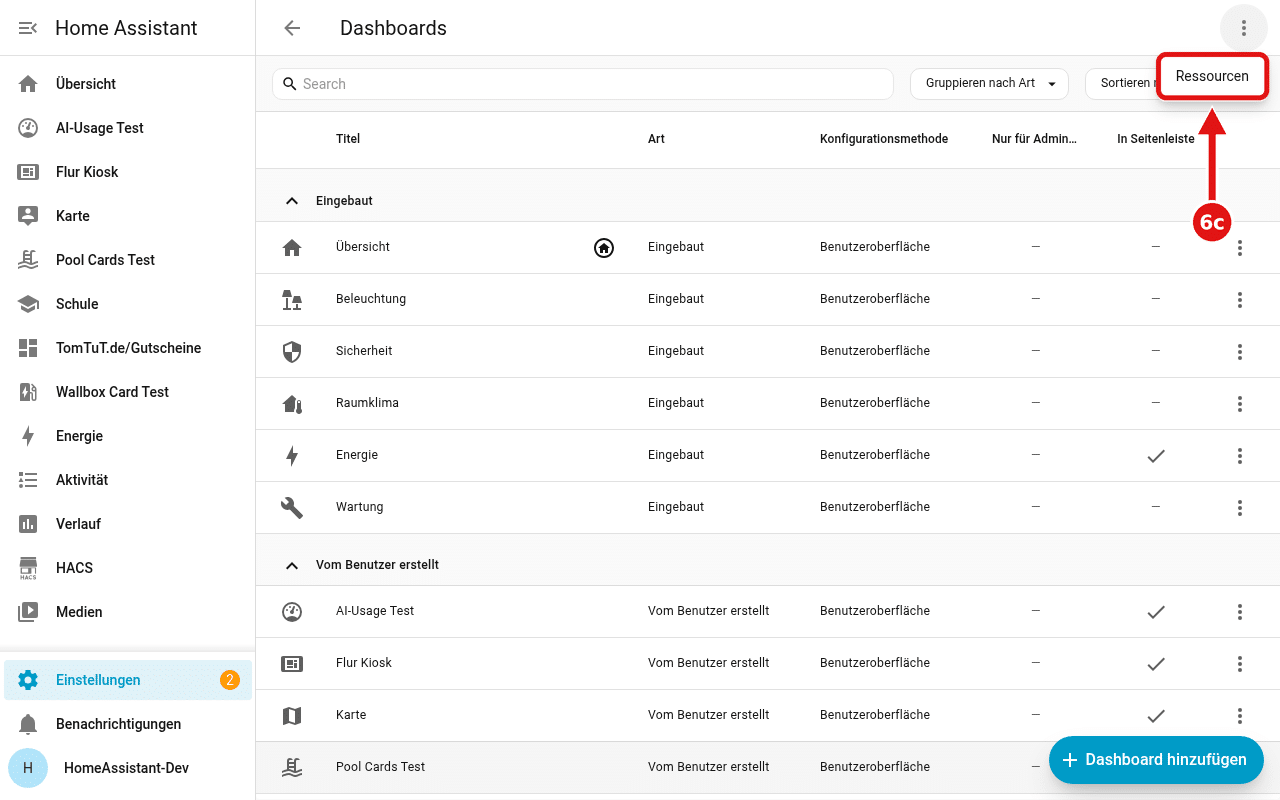Open three-dot menu for Beleuchtung row
1280x800 pixels.
(1240, 300)
